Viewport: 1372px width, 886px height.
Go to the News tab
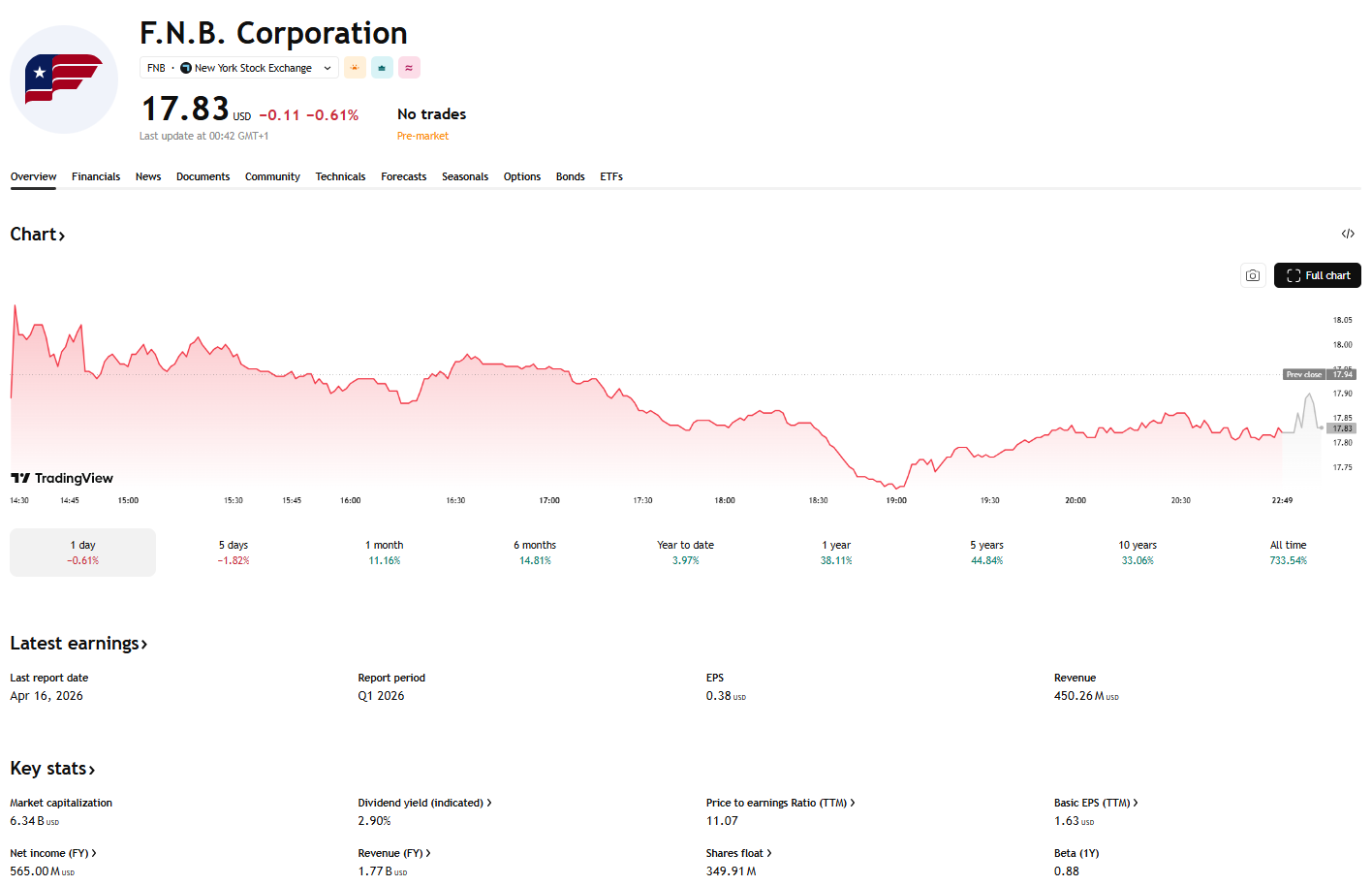click(x=148, y=176)
